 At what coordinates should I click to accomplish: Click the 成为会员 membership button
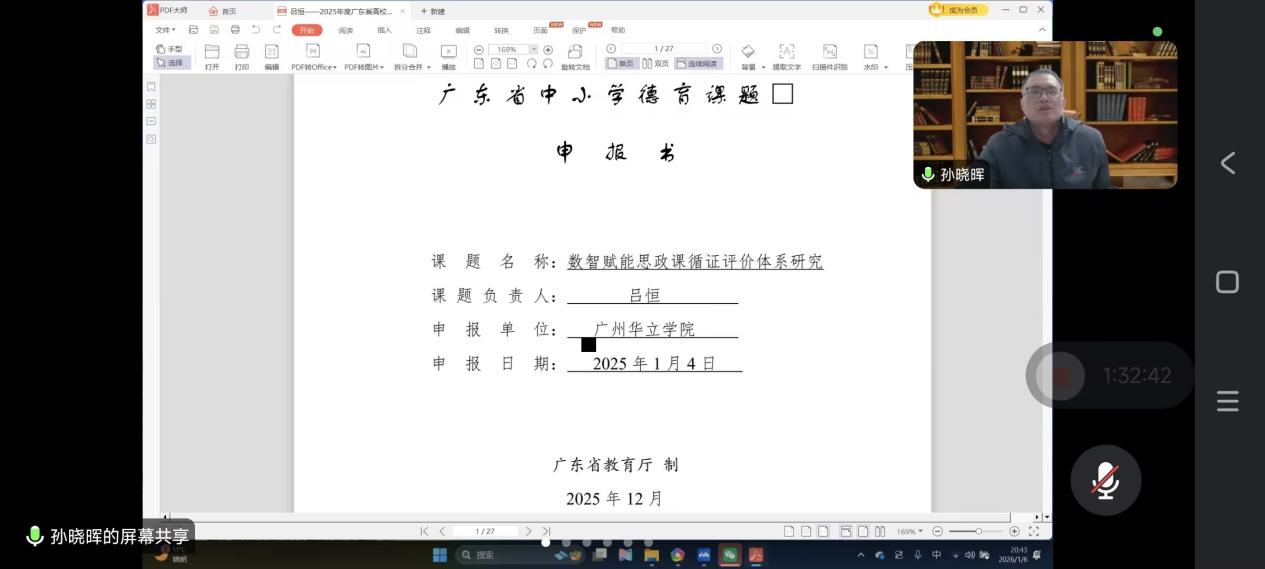click(x=958, y=10)
